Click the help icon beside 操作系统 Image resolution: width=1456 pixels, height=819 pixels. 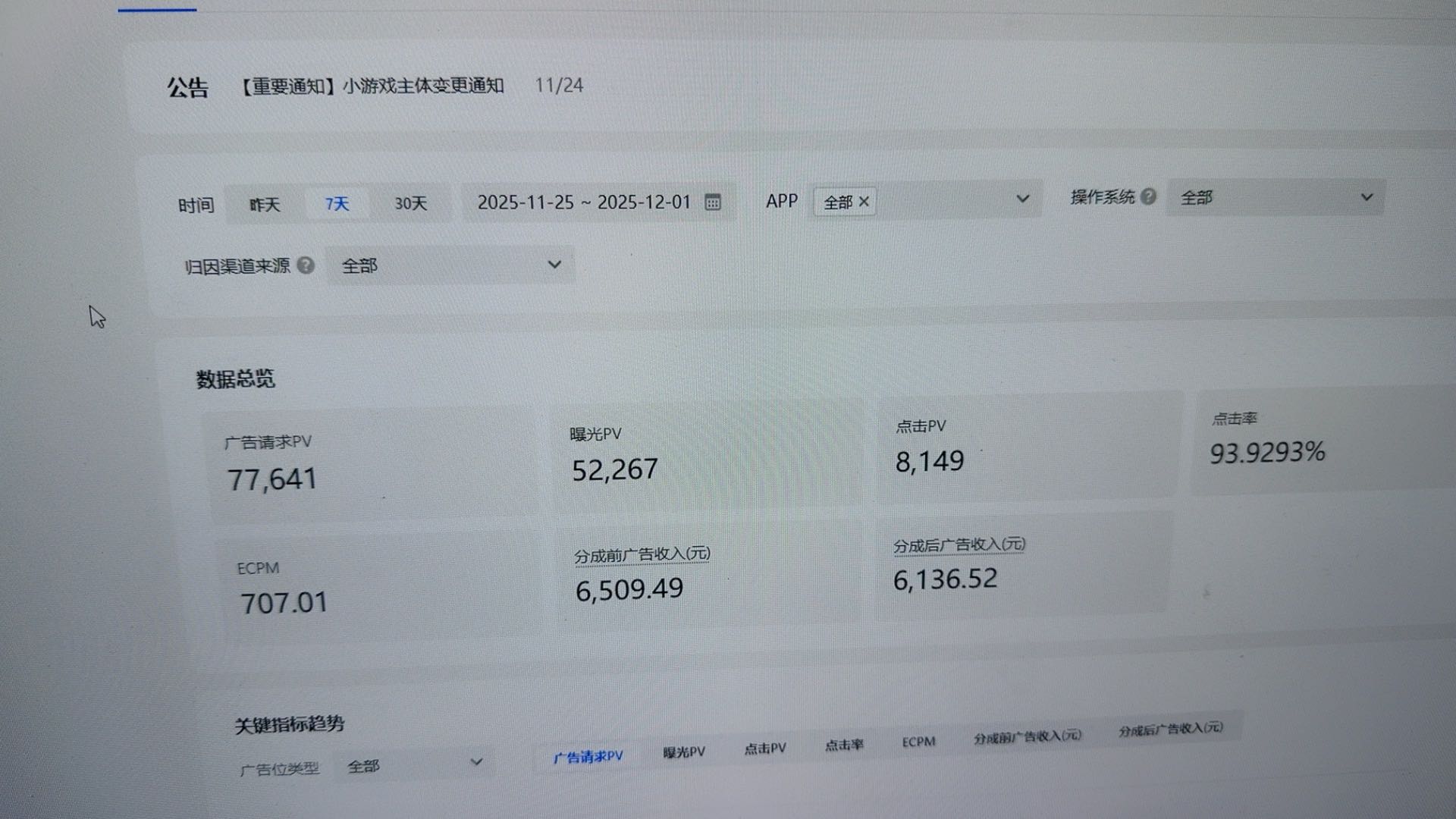(1150, 196)
